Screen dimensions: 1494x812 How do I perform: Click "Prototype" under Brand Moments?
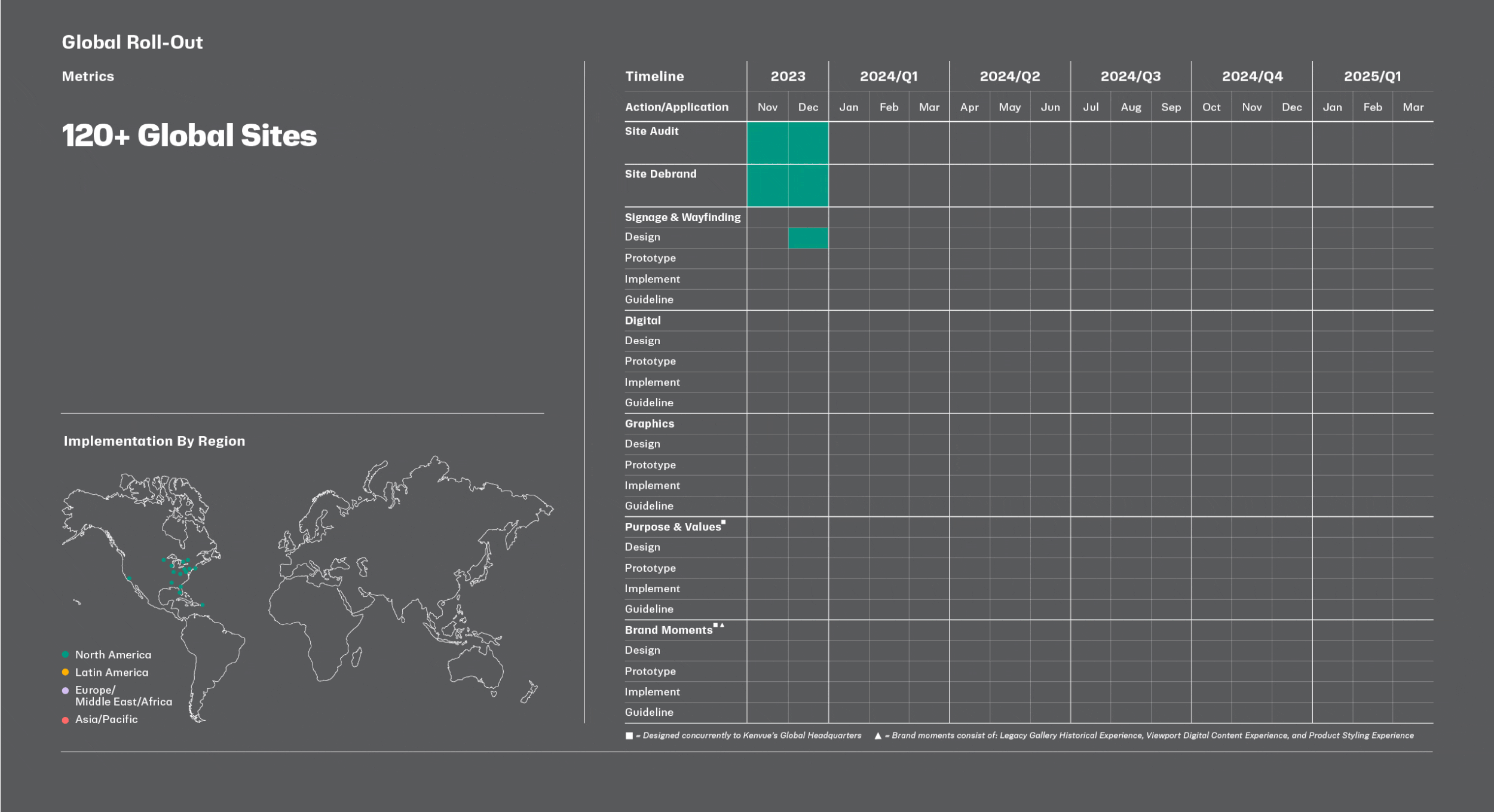click(650, 671)
